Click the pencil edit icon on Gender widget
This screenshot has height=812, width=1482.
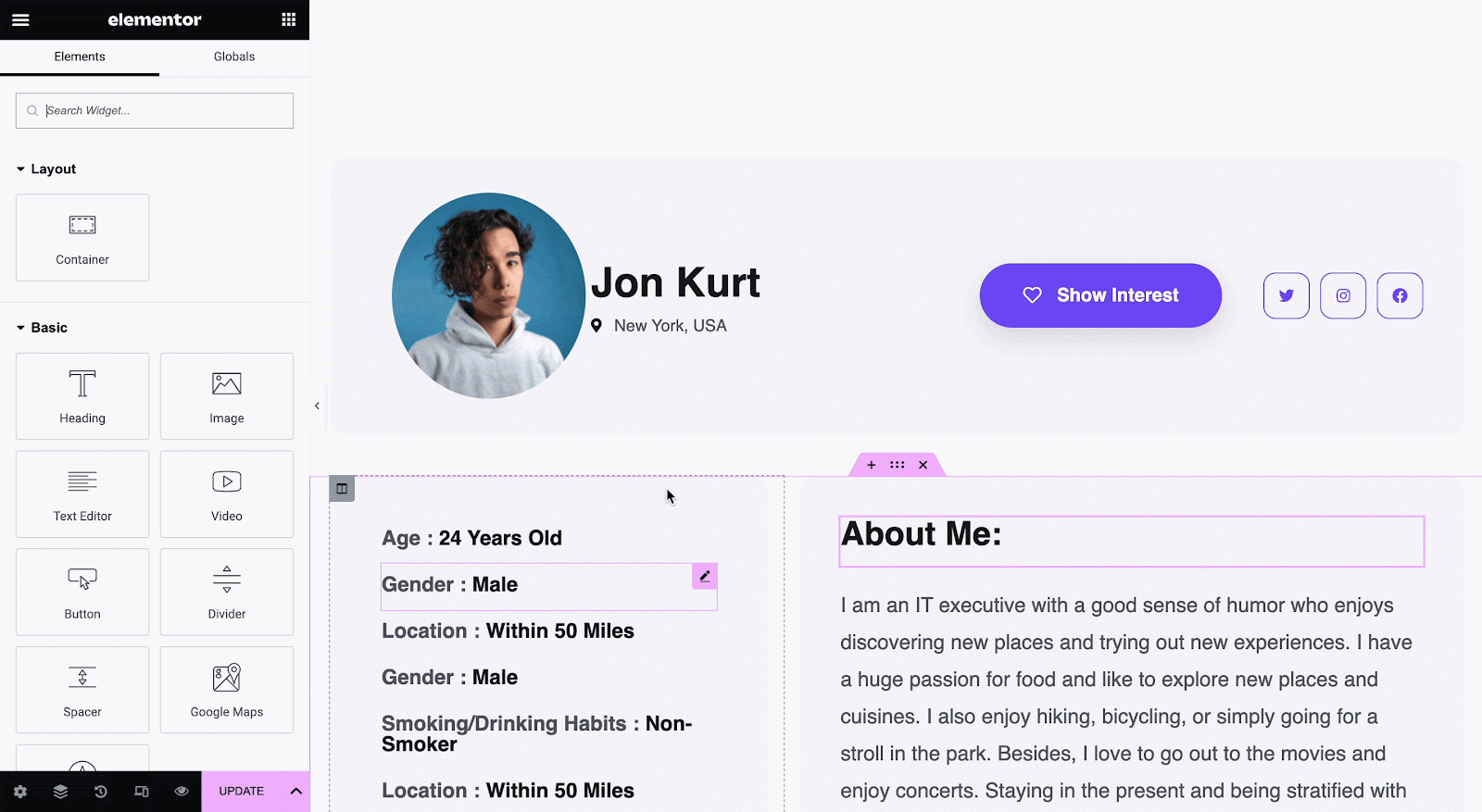point(705,576)
